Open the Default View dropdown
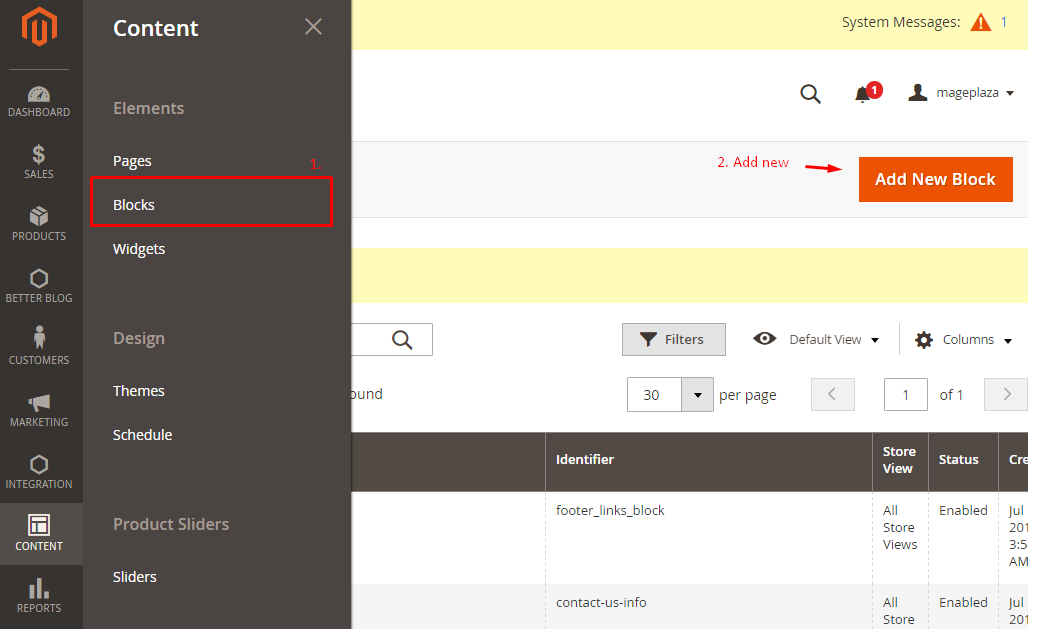This screenshot has width=1050, height=629. tap(817, 339)
